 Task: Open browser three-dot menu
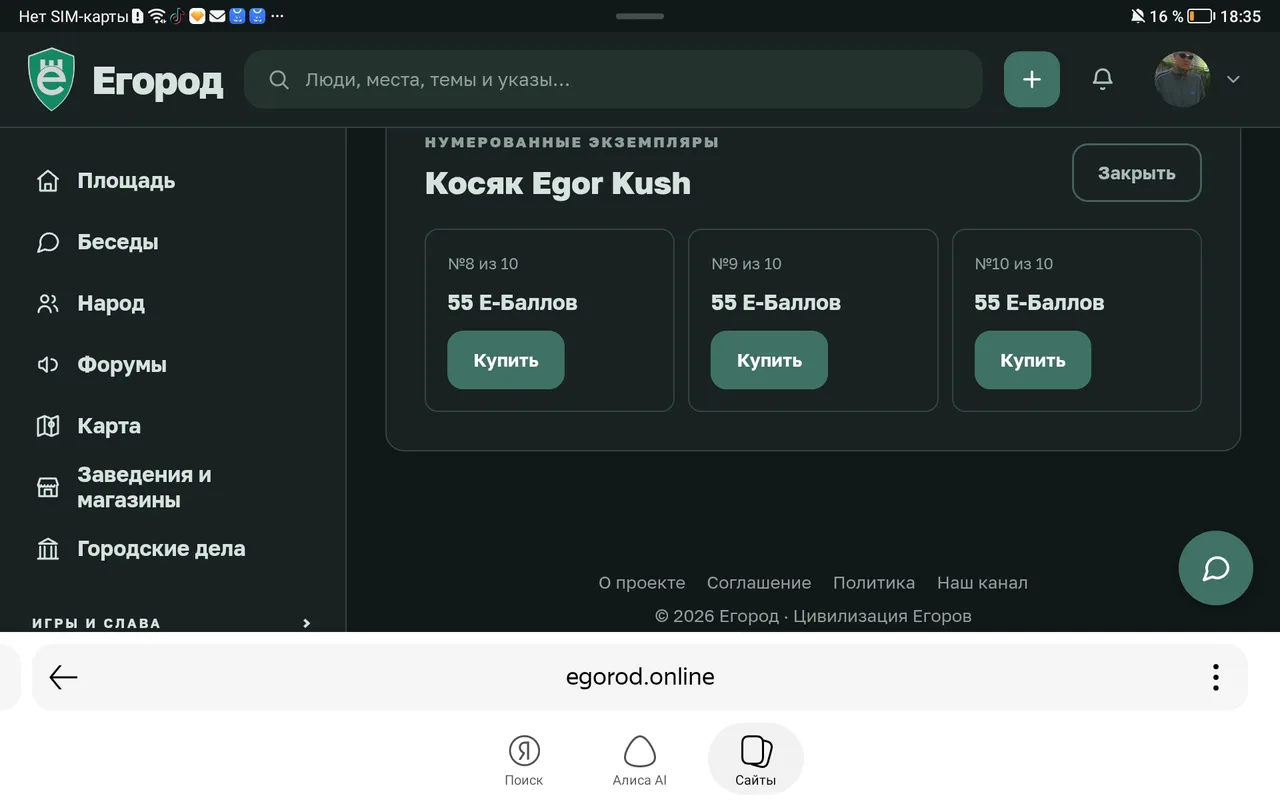click(x=1216, y=677)
